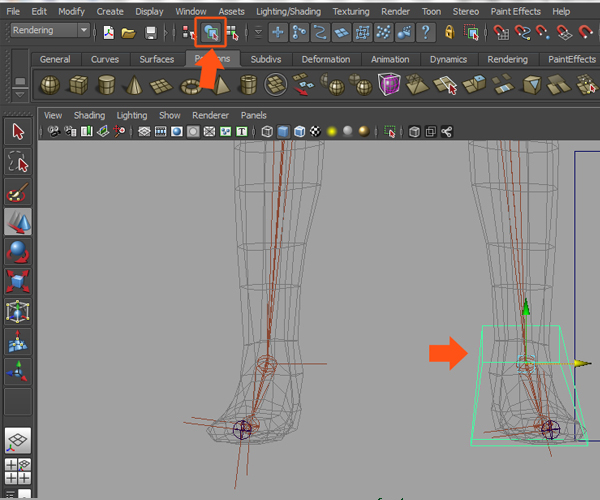600x500 pixels.
Task: Activate the Rotate tool
Action: (18, 252)
